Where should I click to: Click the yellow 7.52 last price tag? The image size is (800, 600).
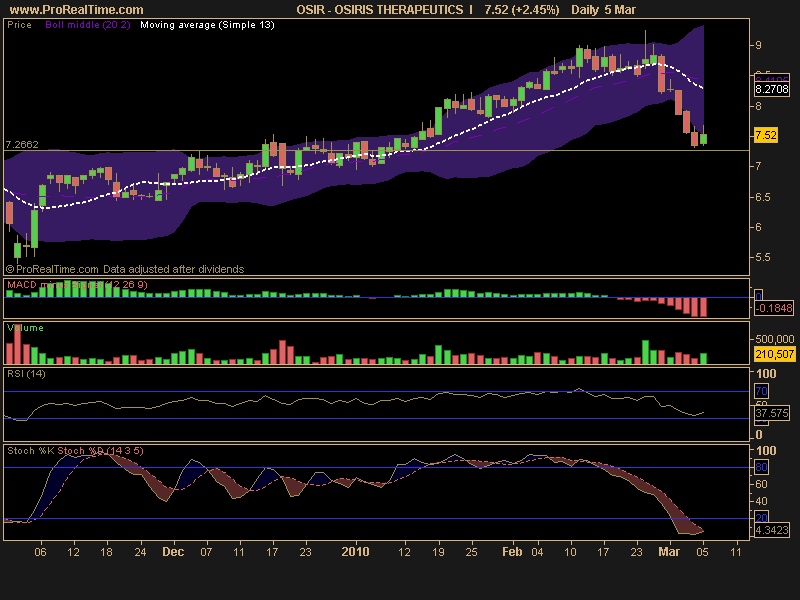point(766,135)
